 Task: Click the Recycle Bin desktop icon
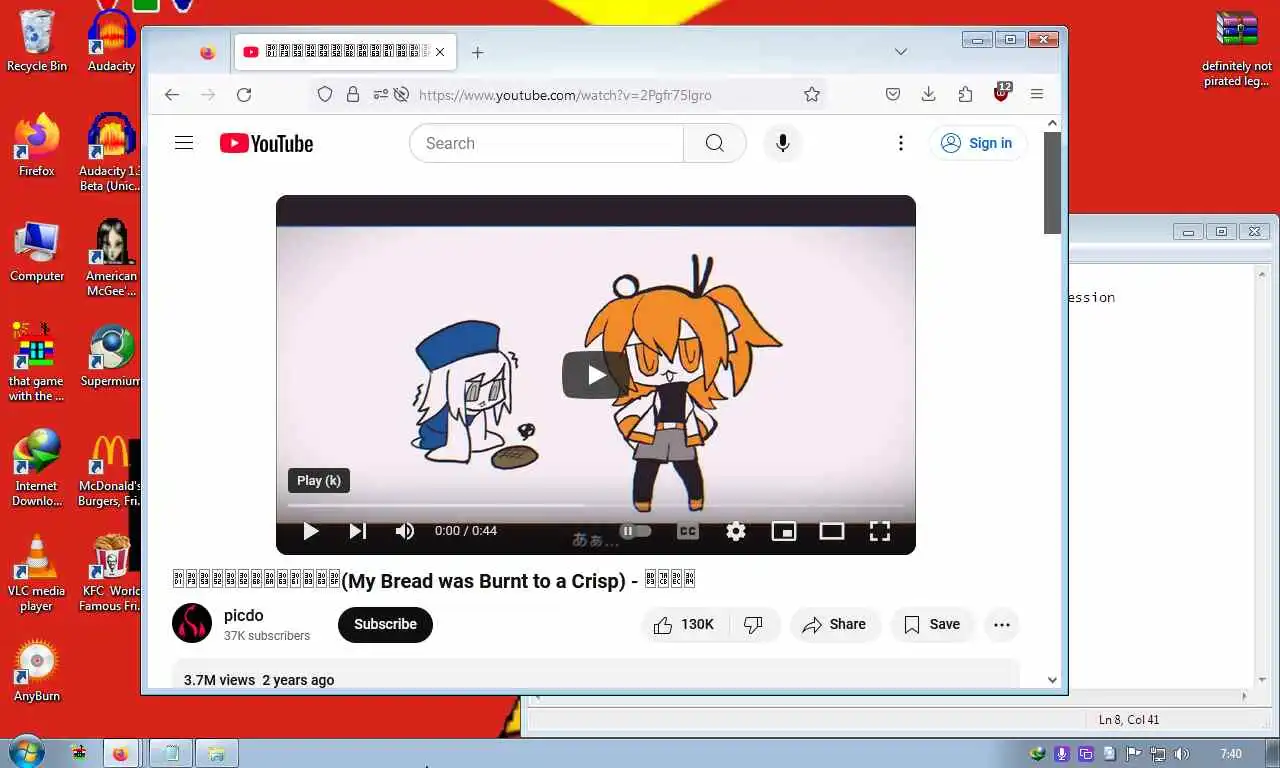[37, 42]
